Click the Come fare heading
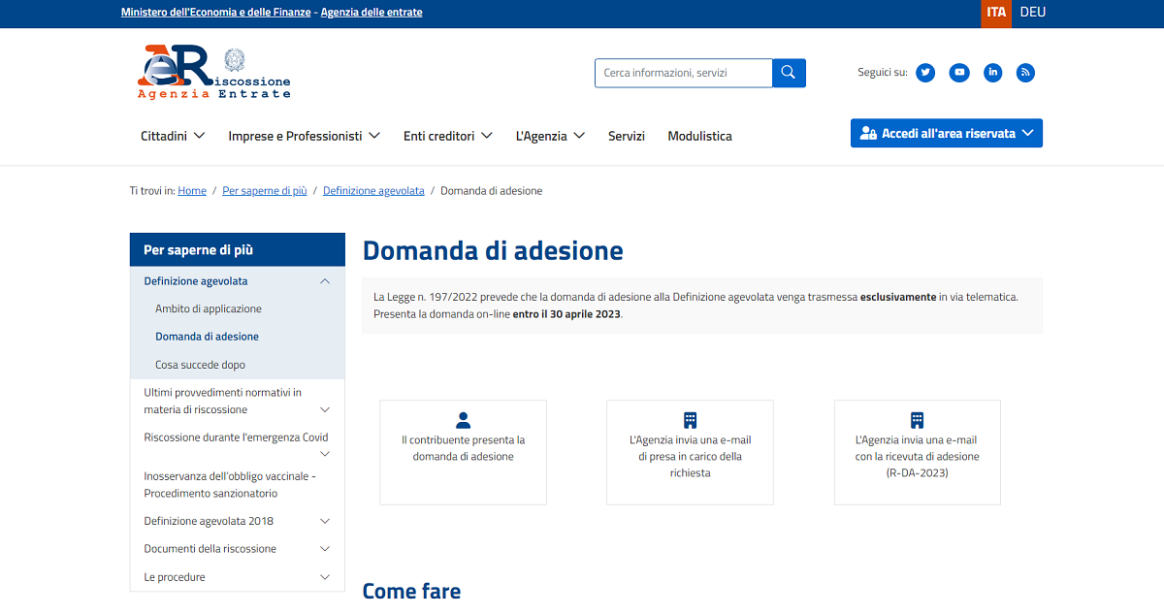Image resolution: width=1164 pixels, height=615 pixels. click(x=411, y=591)
